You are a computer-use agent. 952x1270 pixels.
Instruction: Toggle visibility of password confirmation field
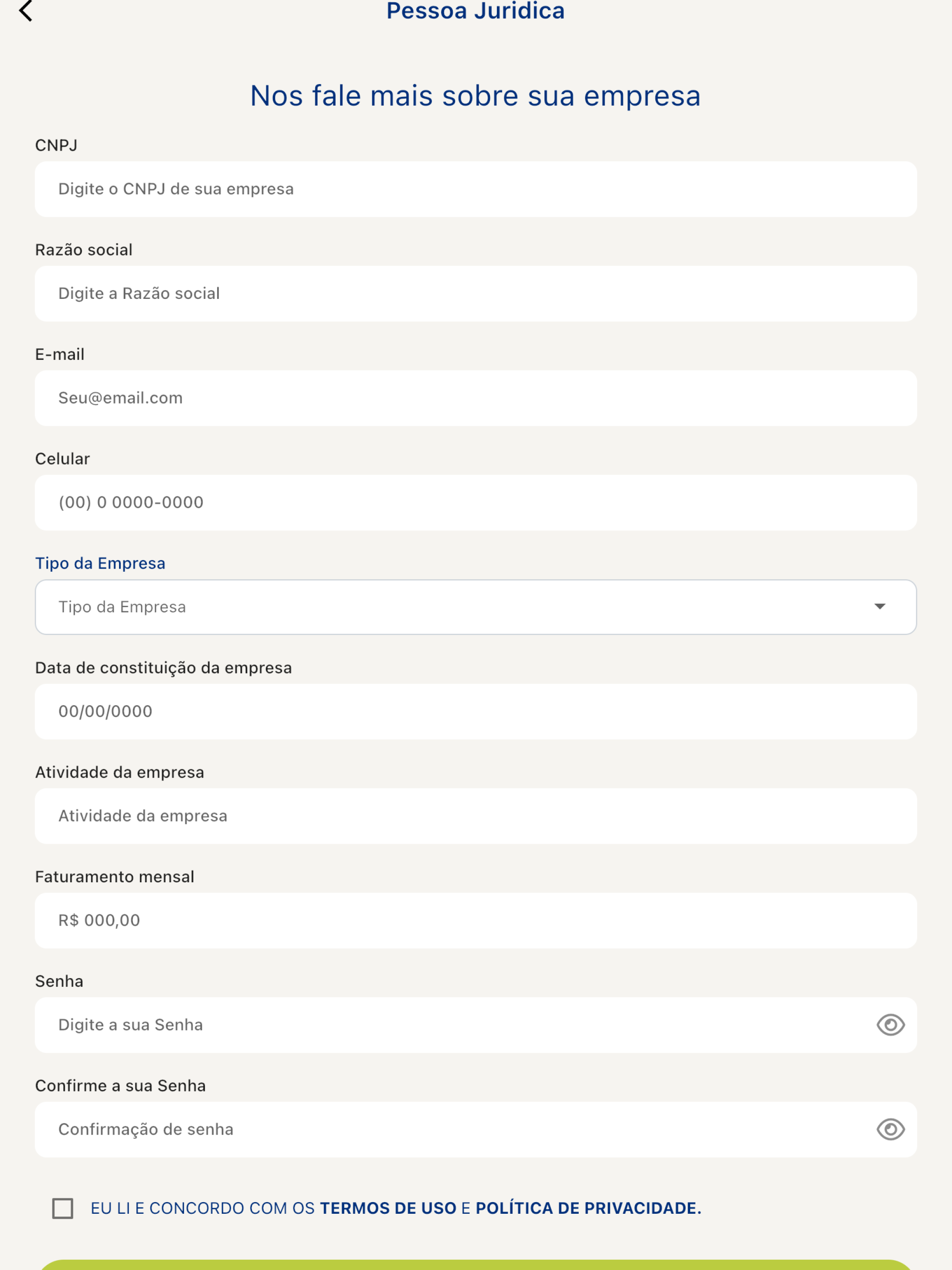(891, 1129)
